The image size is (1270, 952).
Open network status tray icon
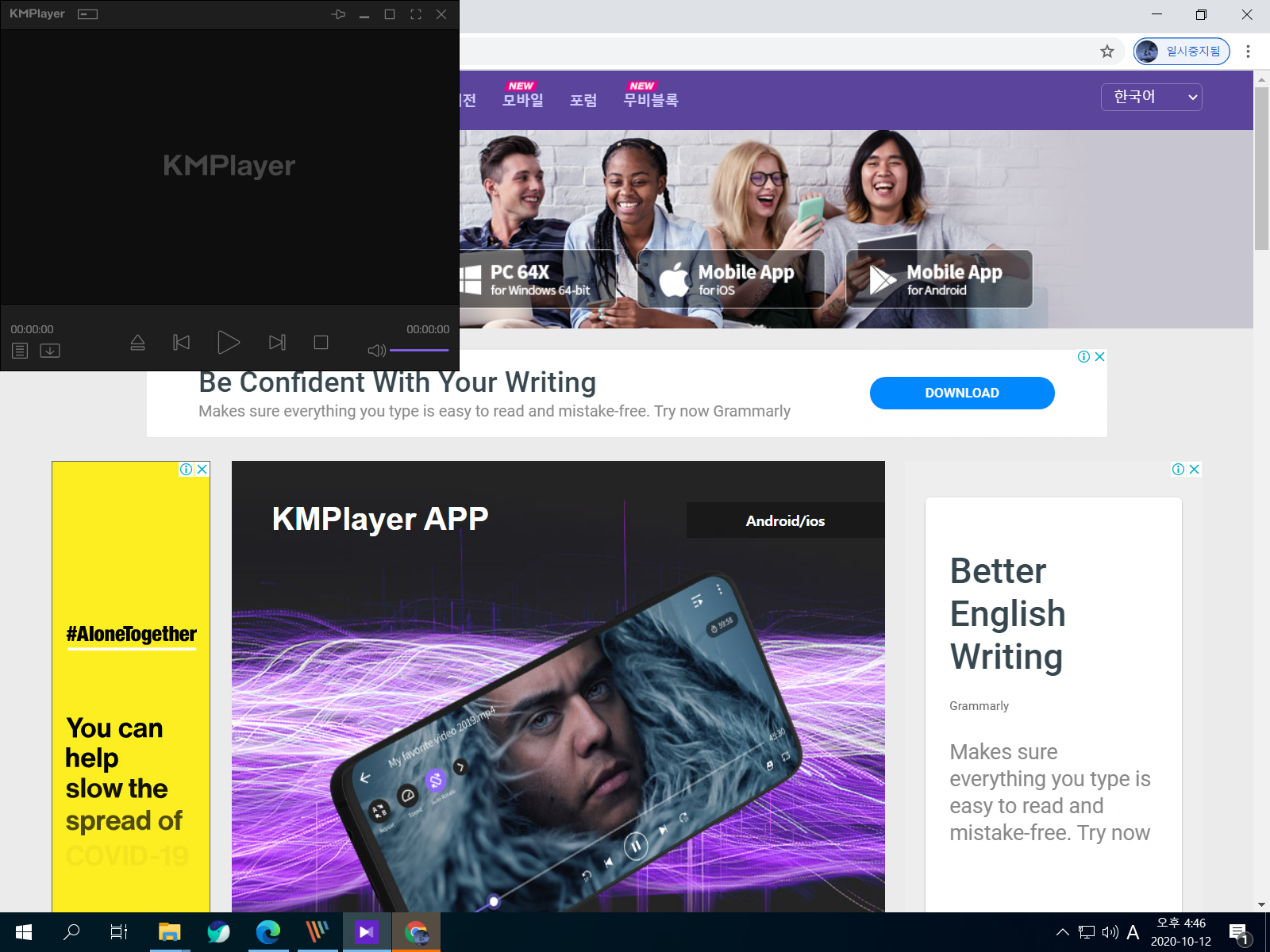1087,932
